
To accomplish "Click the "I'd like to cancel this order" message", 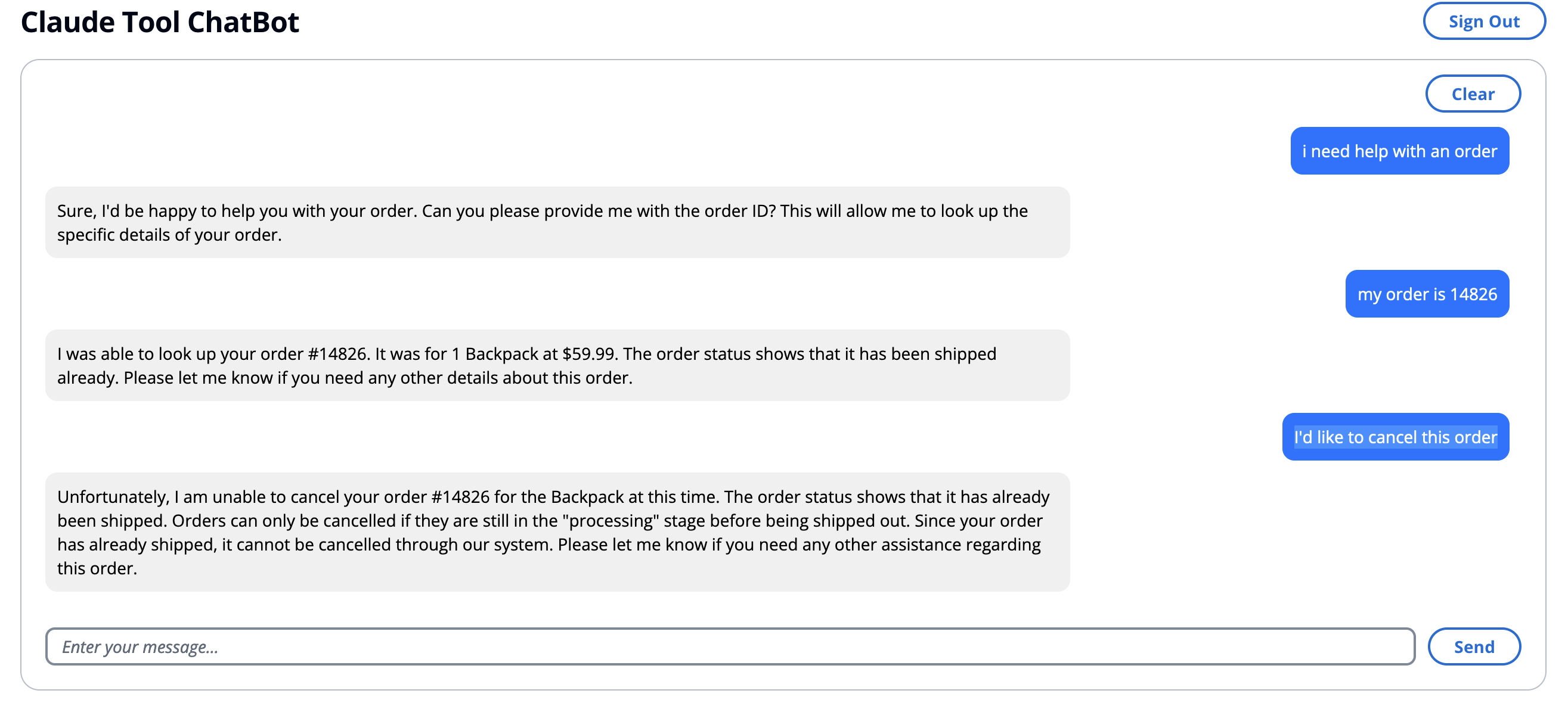I will [1395, 437].
